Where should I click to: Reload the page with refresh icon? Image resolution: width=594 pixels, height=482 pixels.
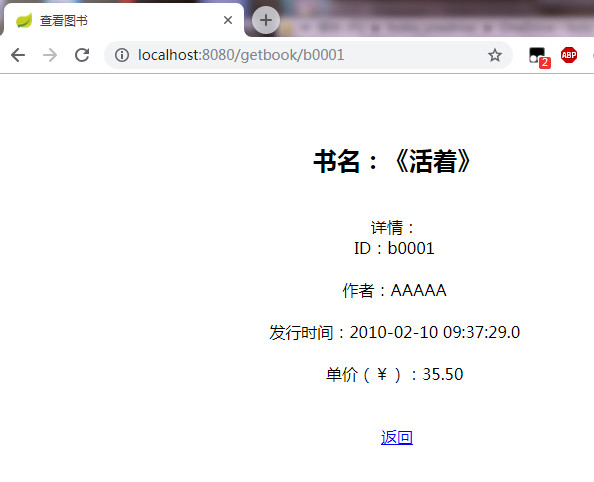coord(82,55)
